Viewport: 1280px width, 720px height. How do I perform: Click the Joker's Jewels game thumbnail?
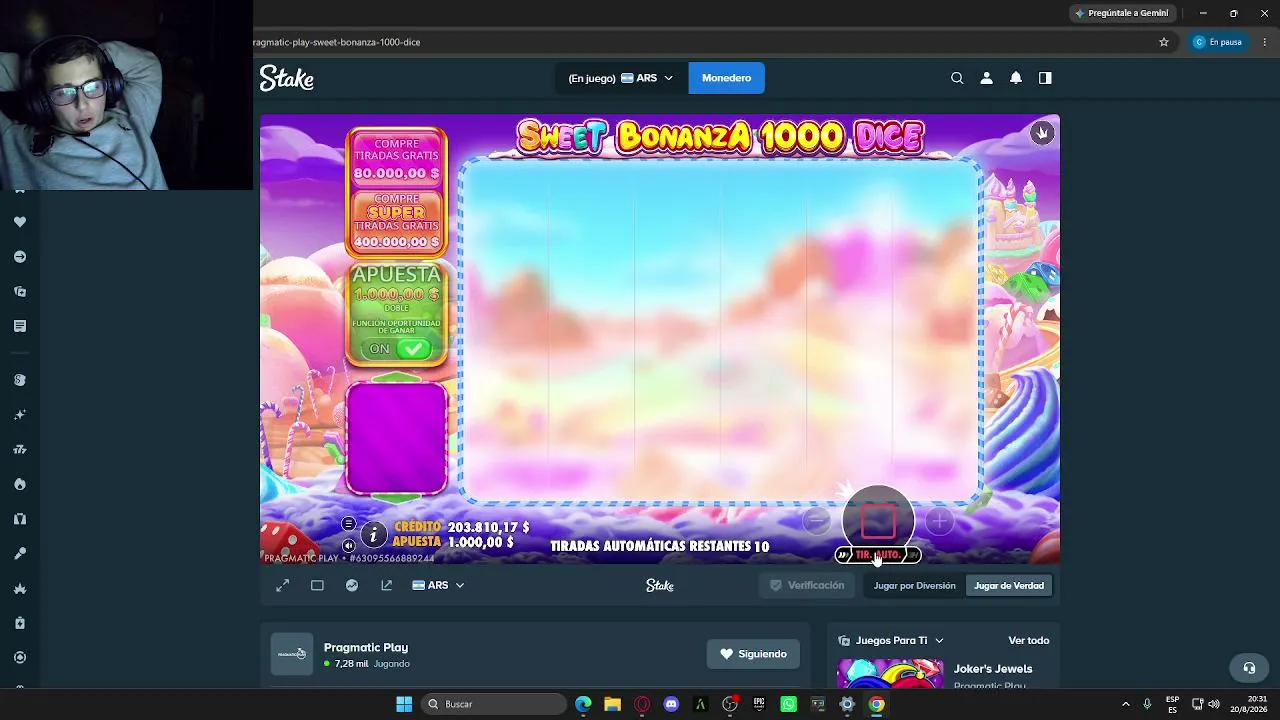(x=890, y=673)
